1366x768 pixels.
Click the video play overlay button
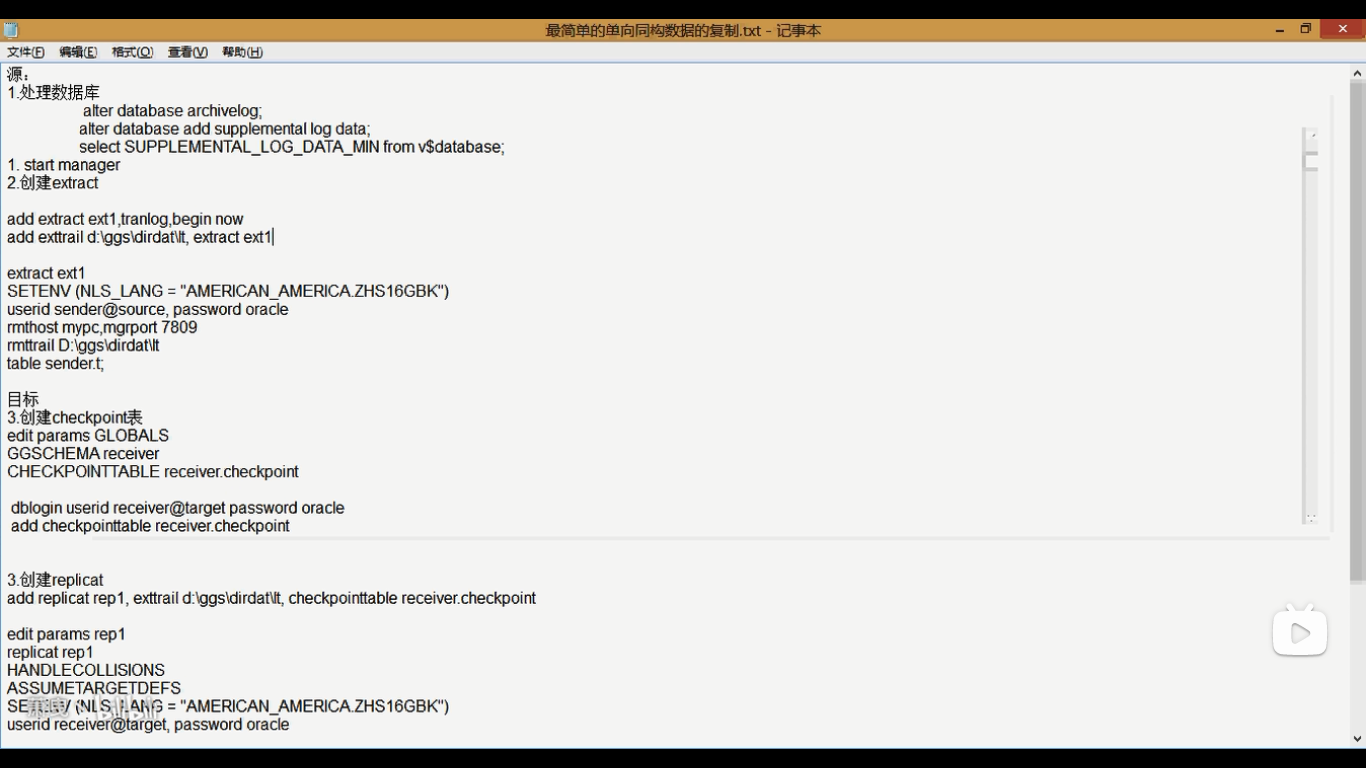[1300, 632]
